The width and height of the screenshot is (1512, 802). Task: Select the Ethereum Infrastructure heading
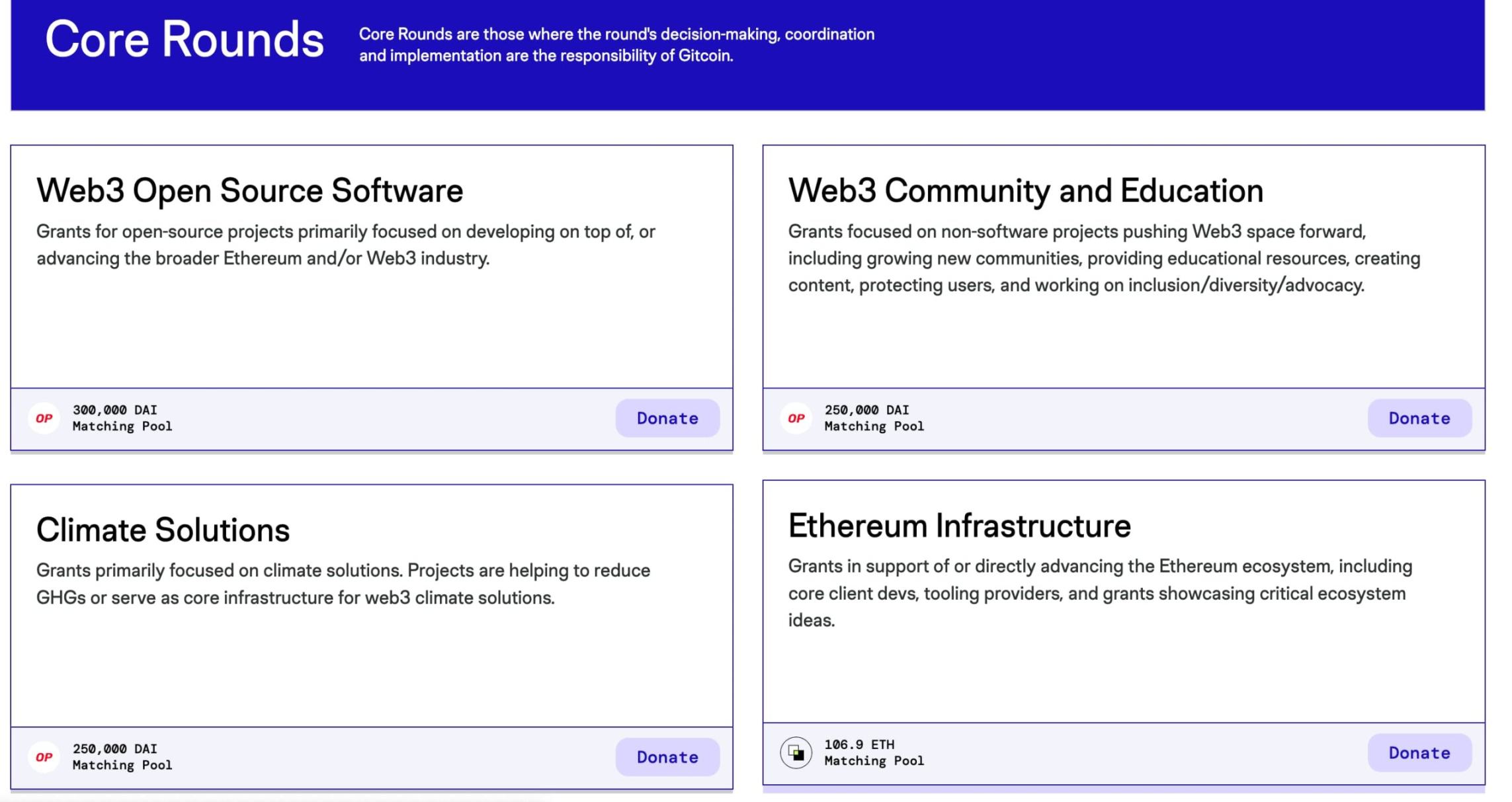959,526
